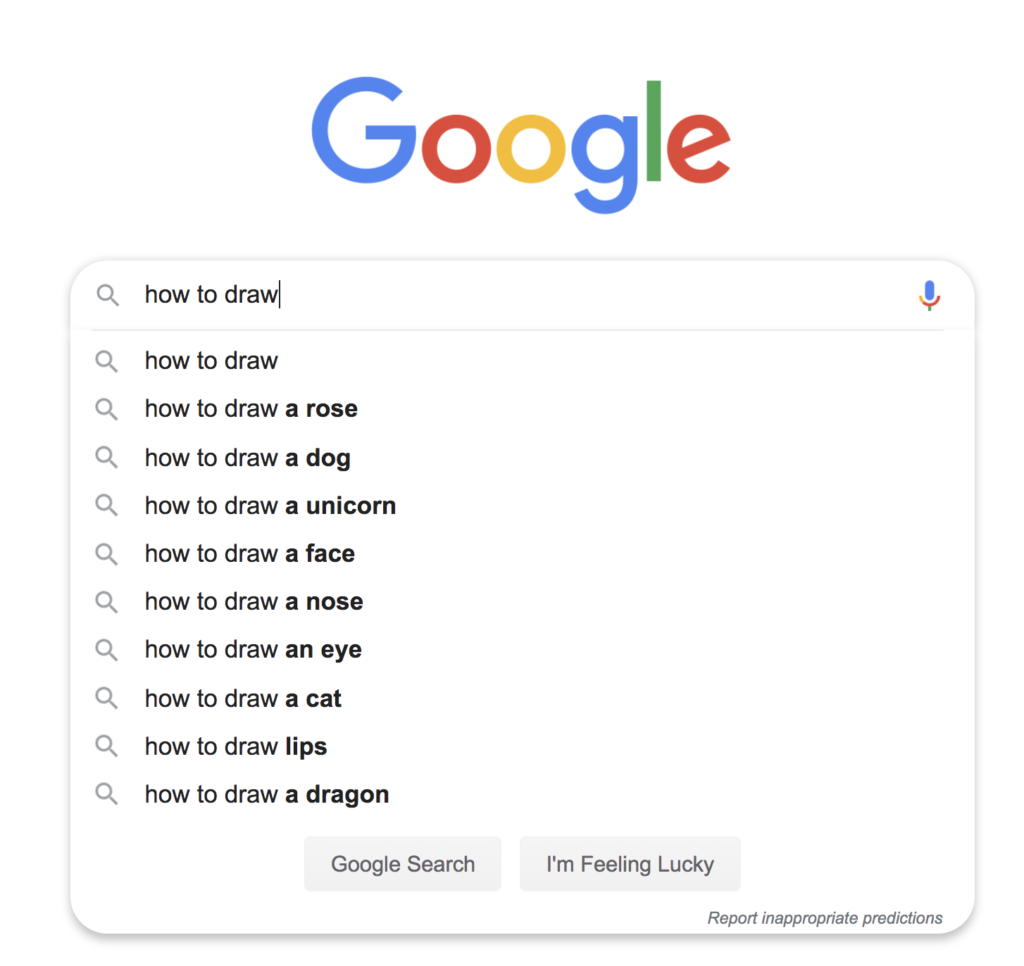Select "how to draw a rose" suggestion
Viewport: 1024px width, 966px height.
(x=251, y=409)
